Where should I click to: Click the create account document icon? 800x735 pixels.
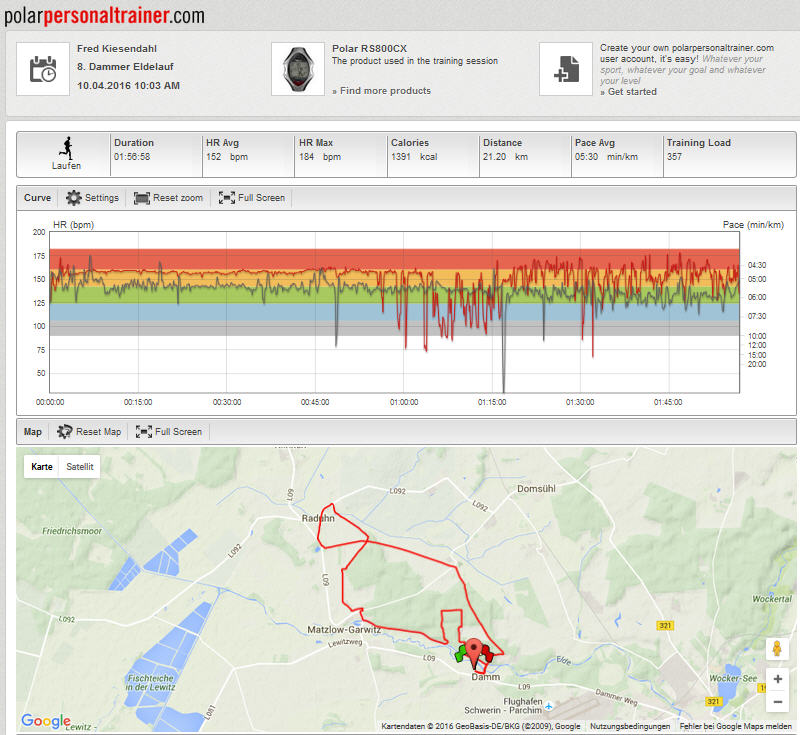566,69
